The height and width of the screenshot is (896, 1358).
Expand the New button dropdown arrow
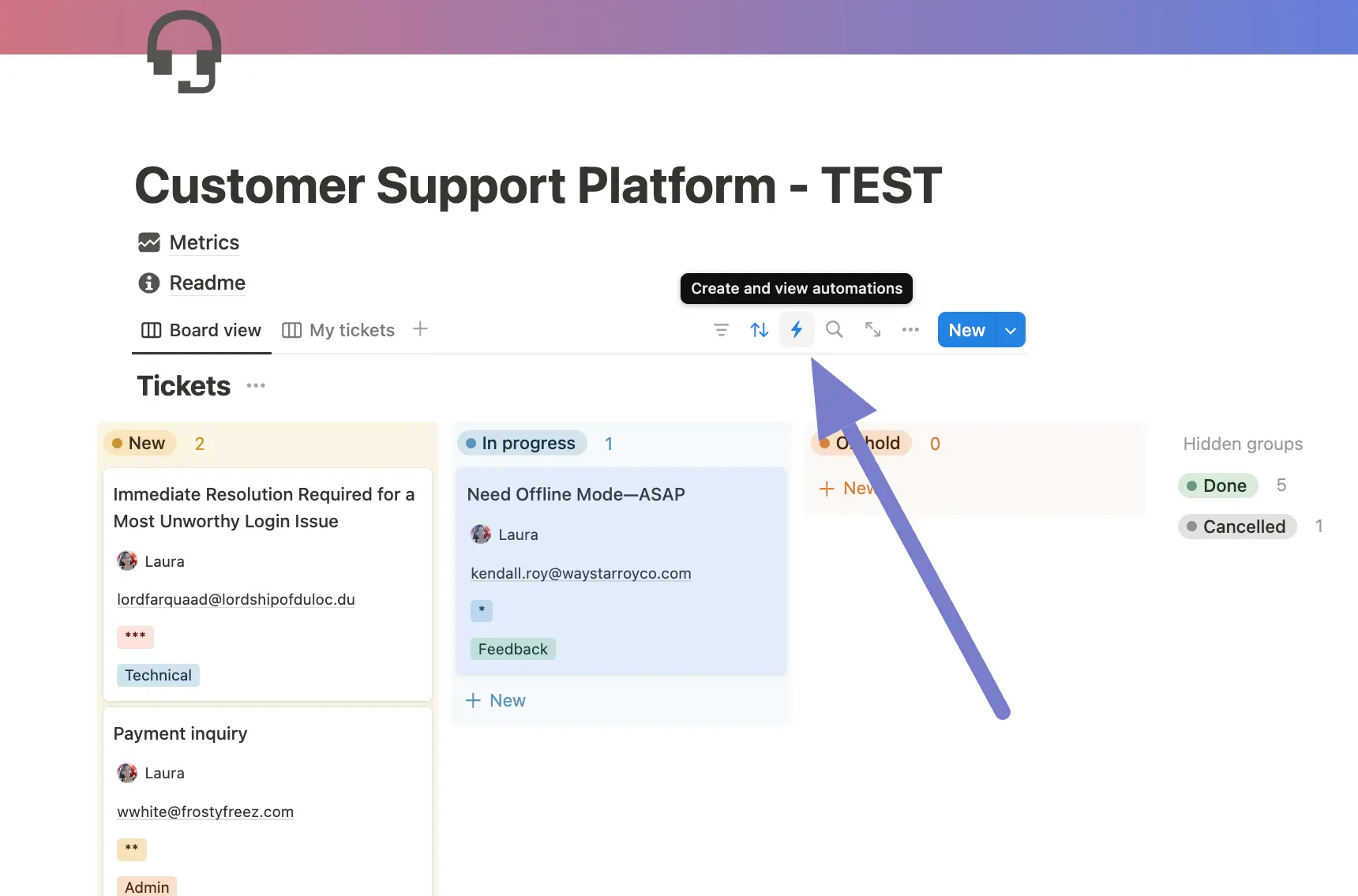[x=1011, y=330]
